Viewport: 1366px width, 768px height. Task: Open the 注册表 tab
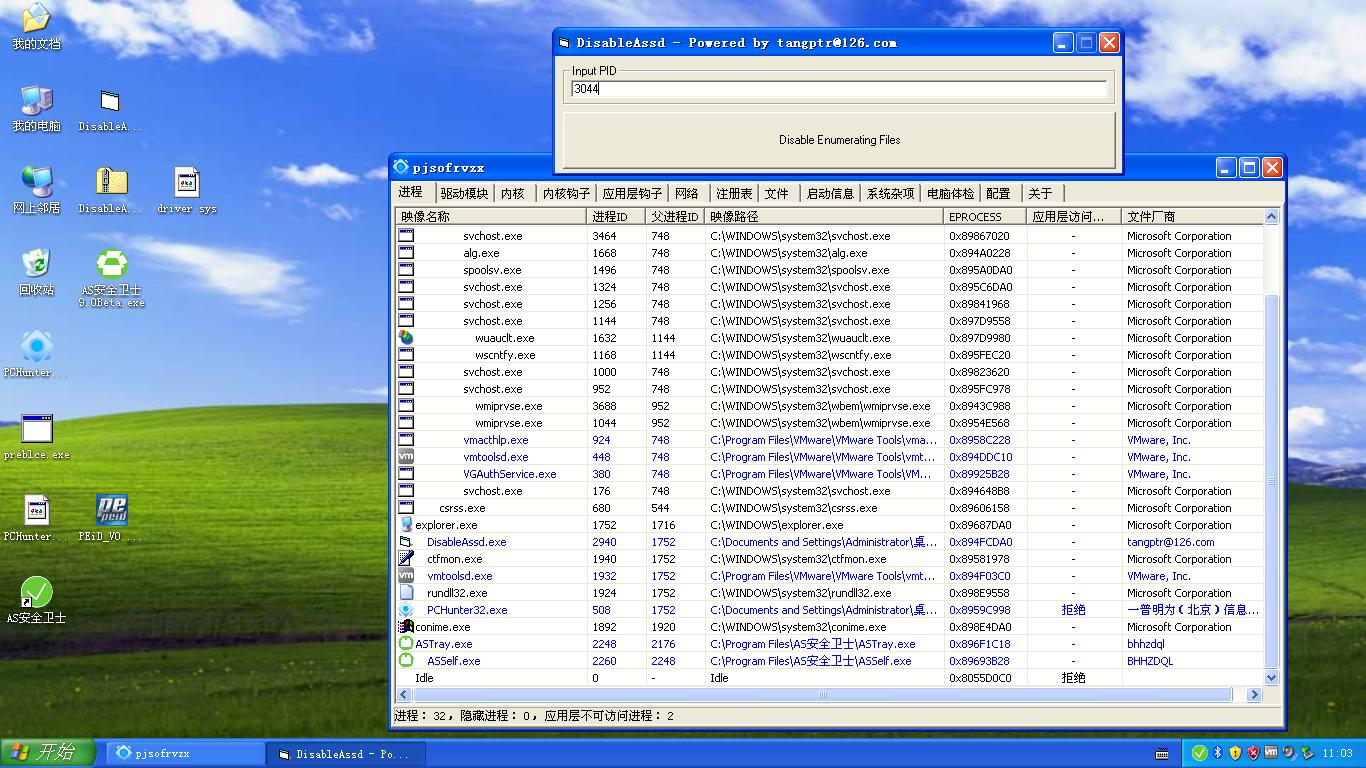[733, 194]
